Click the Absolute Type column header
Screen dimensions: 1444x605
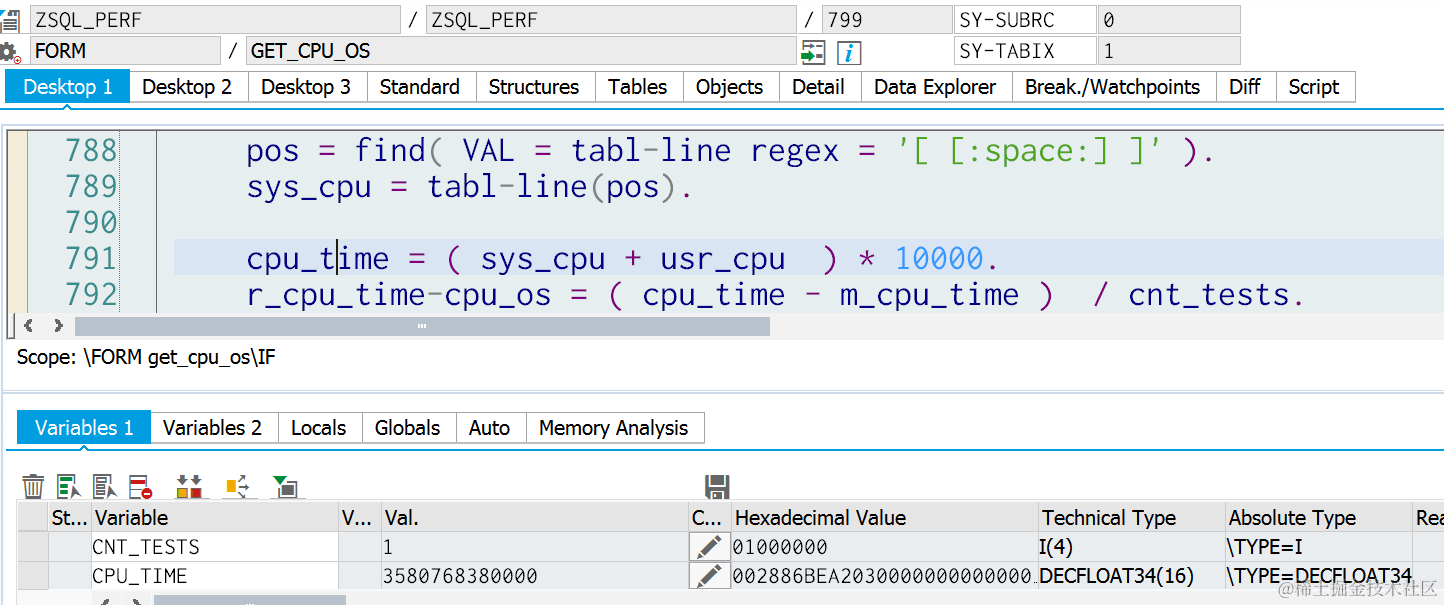[1319, 518]
